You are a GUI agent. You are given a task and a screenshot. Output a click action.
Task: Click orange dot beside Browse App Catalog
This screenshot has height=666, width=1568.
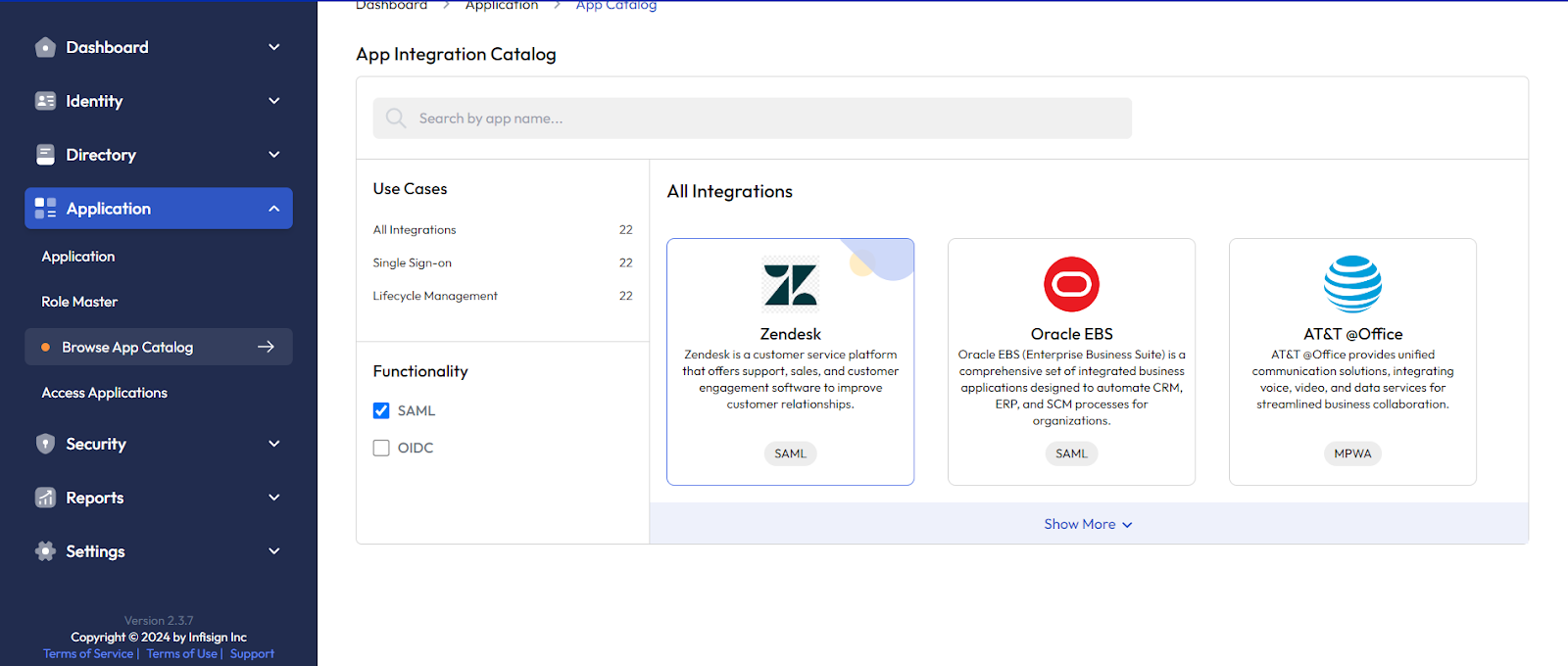[x=45, y=347]
